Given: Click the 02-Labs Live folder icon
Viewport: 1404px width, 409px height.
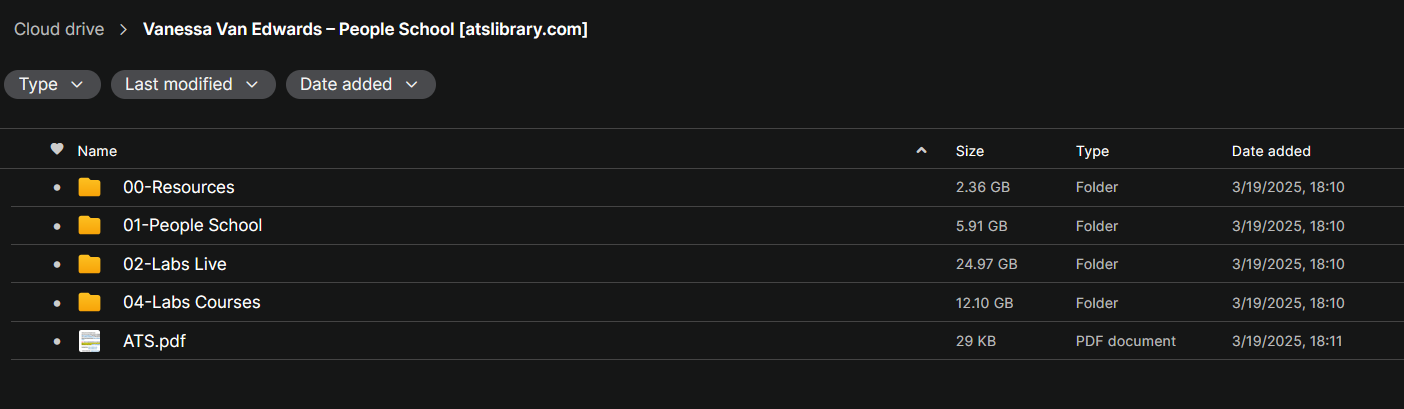Looking at the screenshot, I should 90,264.
